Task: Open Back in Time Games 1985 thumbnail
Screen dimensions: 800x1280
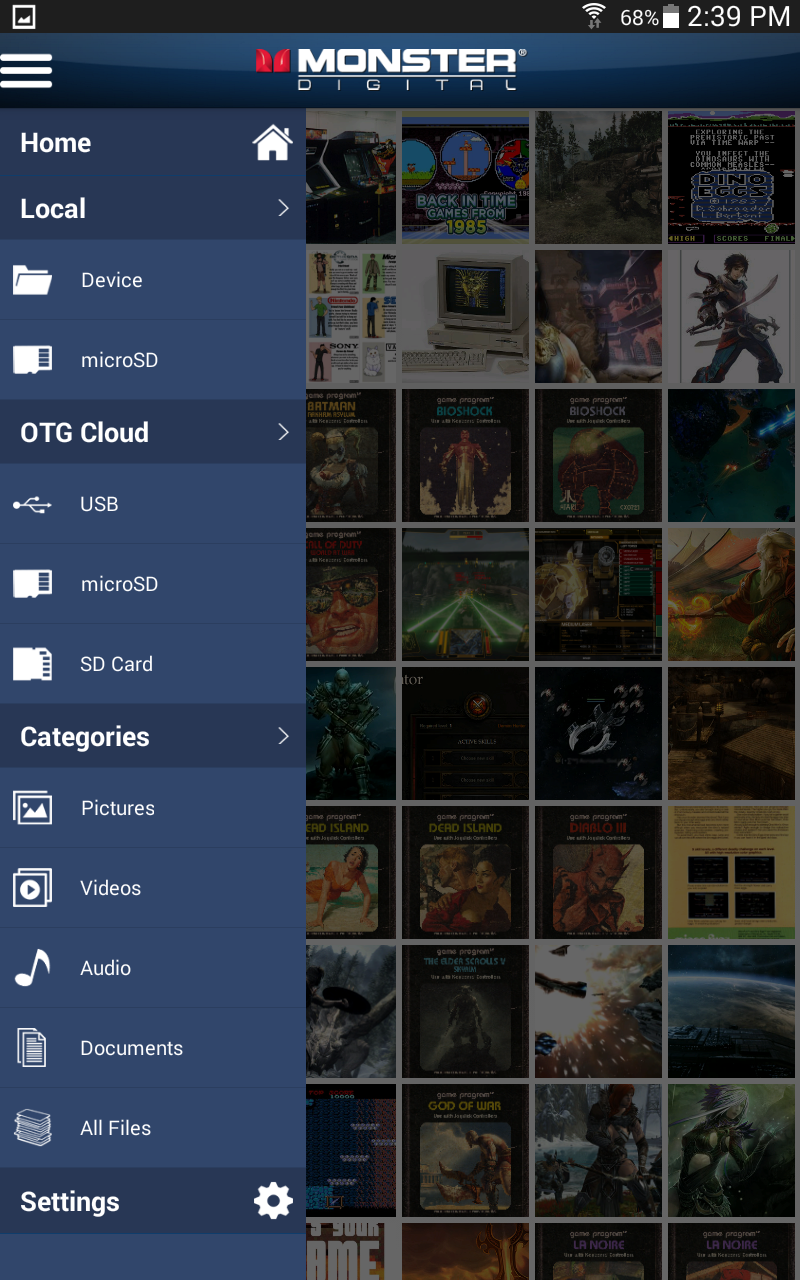Action: (465, 177)
